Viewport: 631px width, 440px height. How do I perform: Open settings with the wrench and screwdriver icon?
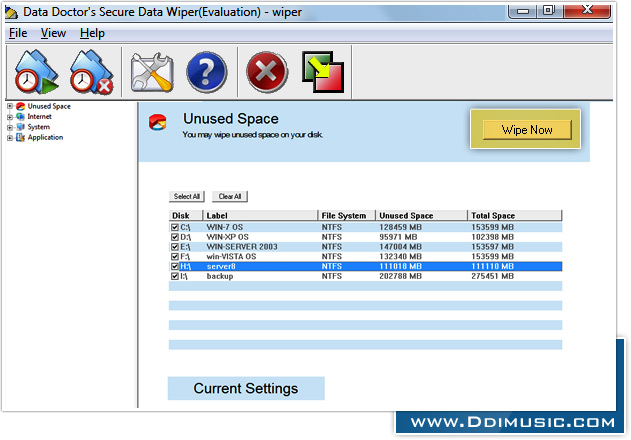click(x=152, y=71)
